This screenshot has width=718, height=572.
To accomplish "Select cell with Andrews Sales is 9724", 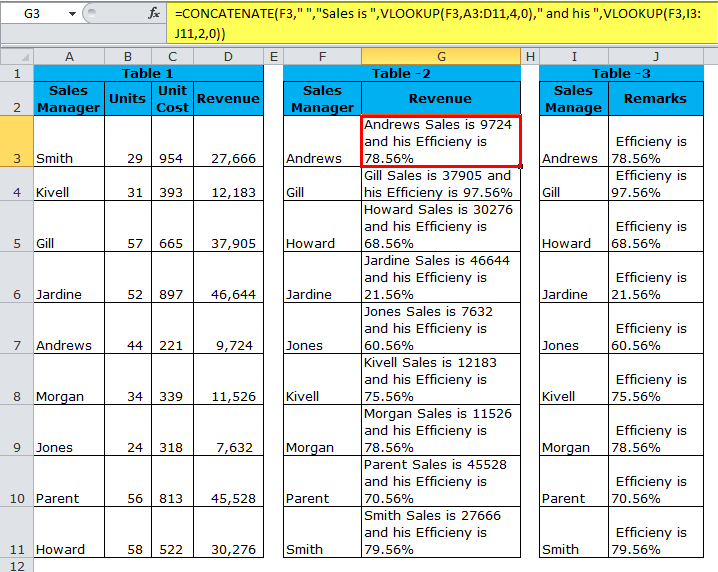I will point(441,141).
